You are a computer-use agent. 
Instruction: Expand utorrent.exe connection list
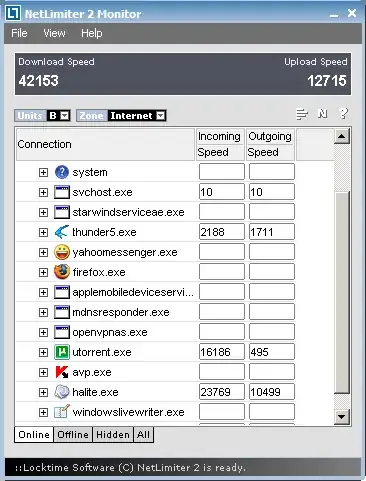point(43,352)
